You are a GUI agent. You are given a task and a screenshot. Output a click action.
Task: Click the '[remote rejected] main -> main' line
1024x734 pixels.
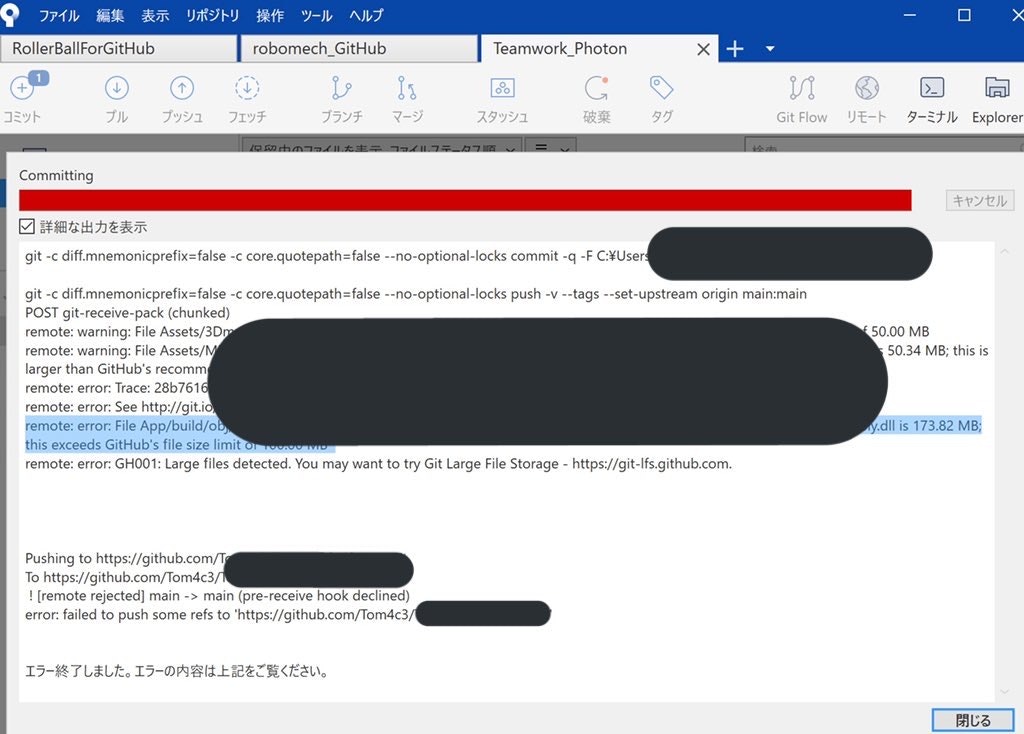click(217, 596)
